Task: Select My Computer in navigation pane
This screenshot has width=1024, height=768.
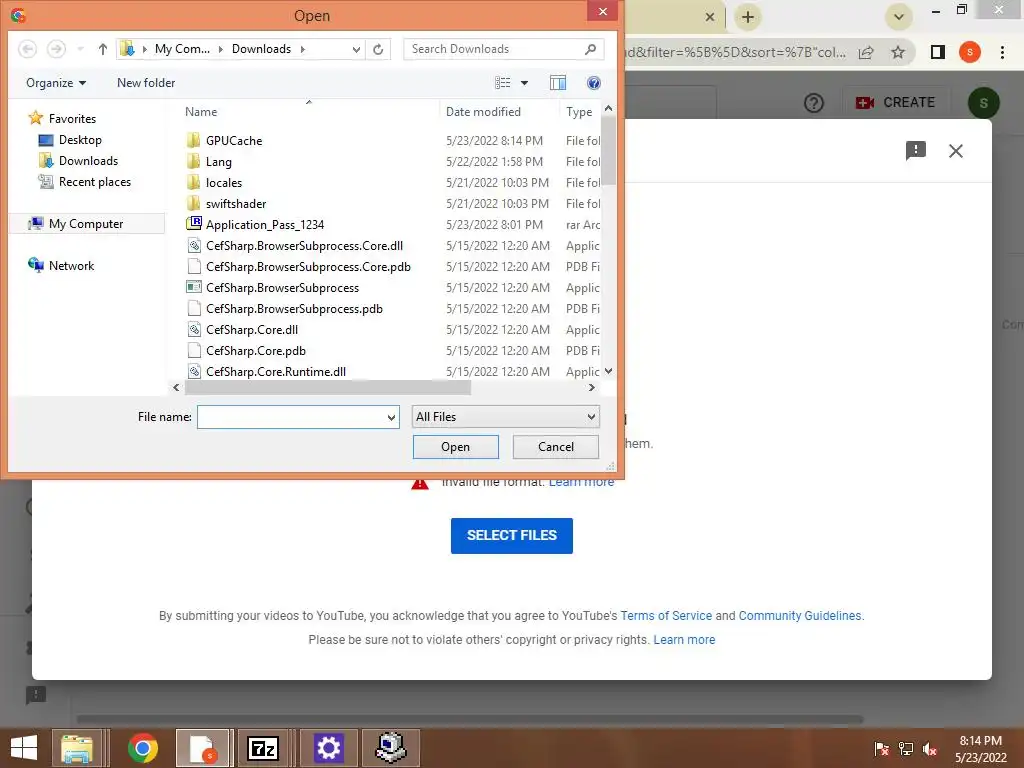Action: [x=86, y=224]
